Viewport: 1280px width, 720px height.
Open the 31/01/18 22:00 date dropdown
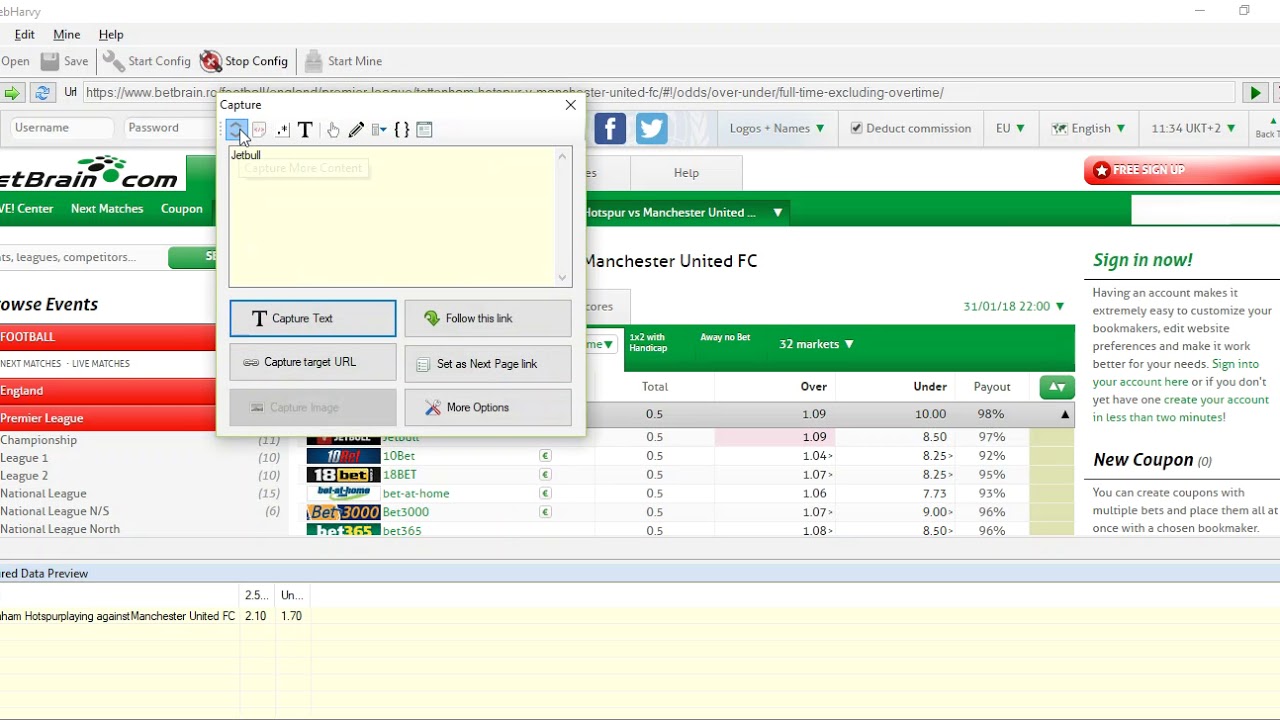(1014, 306)
